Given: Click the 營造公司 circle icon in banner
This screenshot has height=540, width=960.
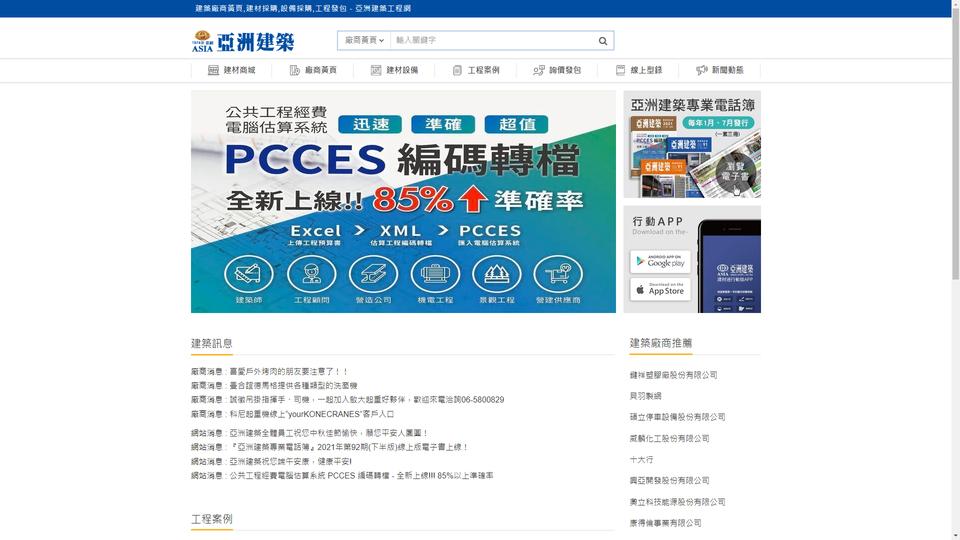Looking at the screenshot, I should click(373, 274).
